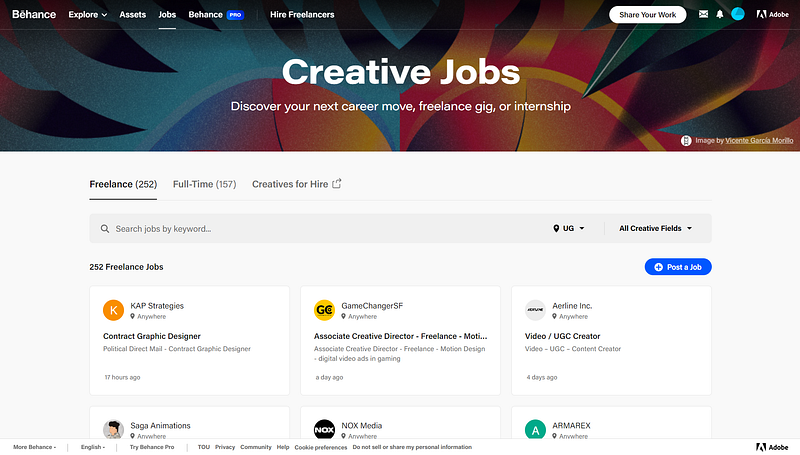
Task: Click Try Behance Pro footer link
Action: point(152,447)
